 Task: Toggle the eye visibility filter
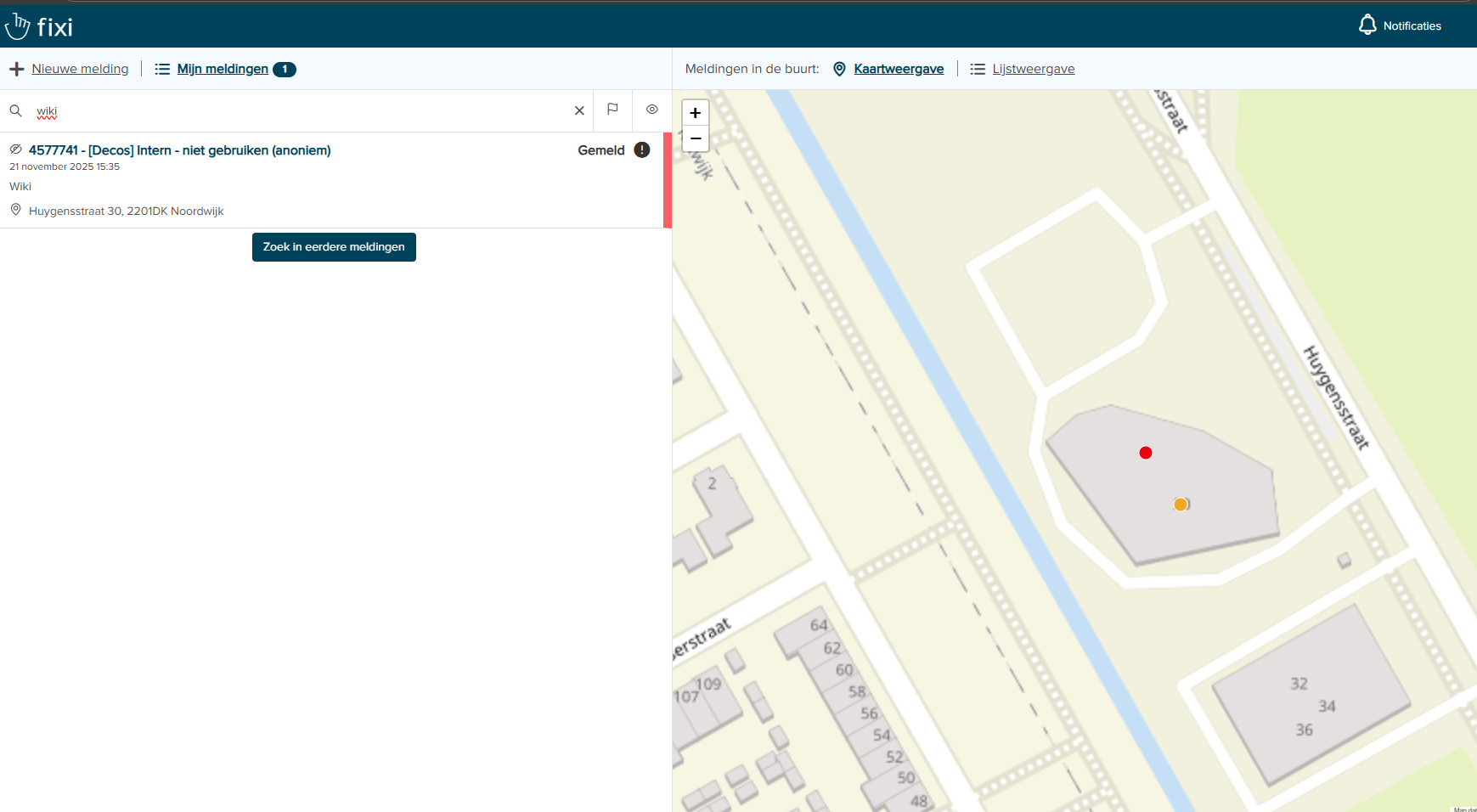pos(651,110)
